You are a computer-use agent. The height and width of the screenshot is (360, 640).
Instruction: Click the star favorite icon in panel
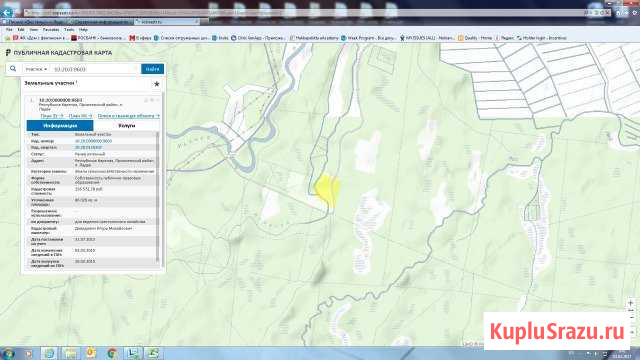coord(156,84)
